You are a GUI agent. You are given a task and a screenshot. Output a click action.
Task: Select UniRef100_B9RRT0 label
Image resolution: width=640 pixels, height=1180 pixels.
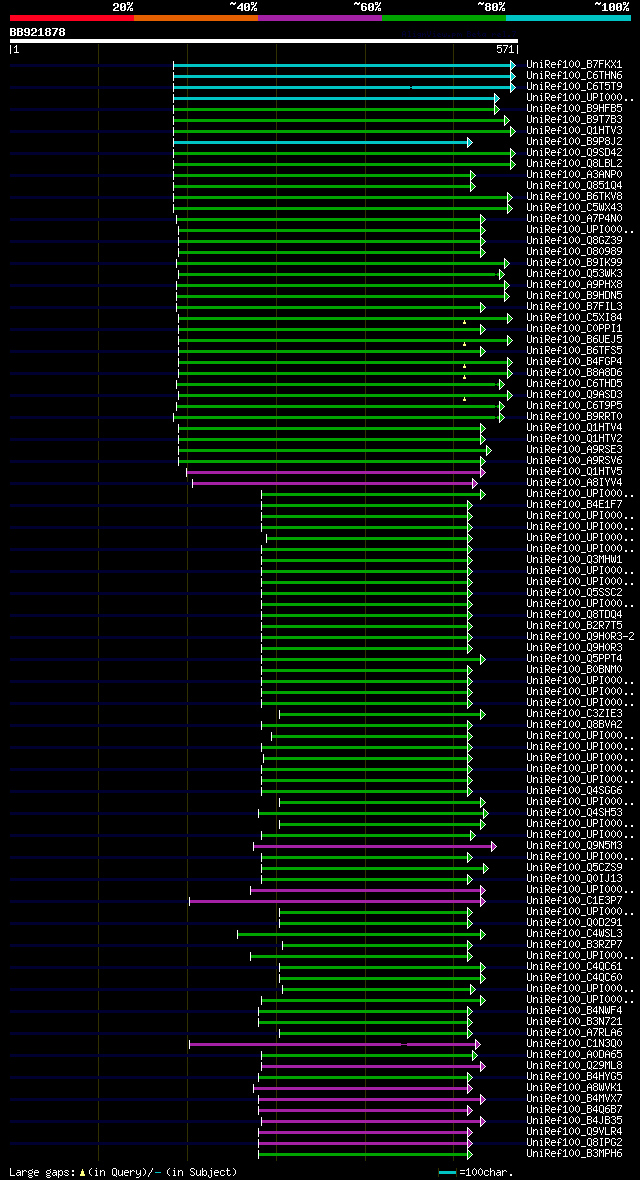(x=574, y=417)
